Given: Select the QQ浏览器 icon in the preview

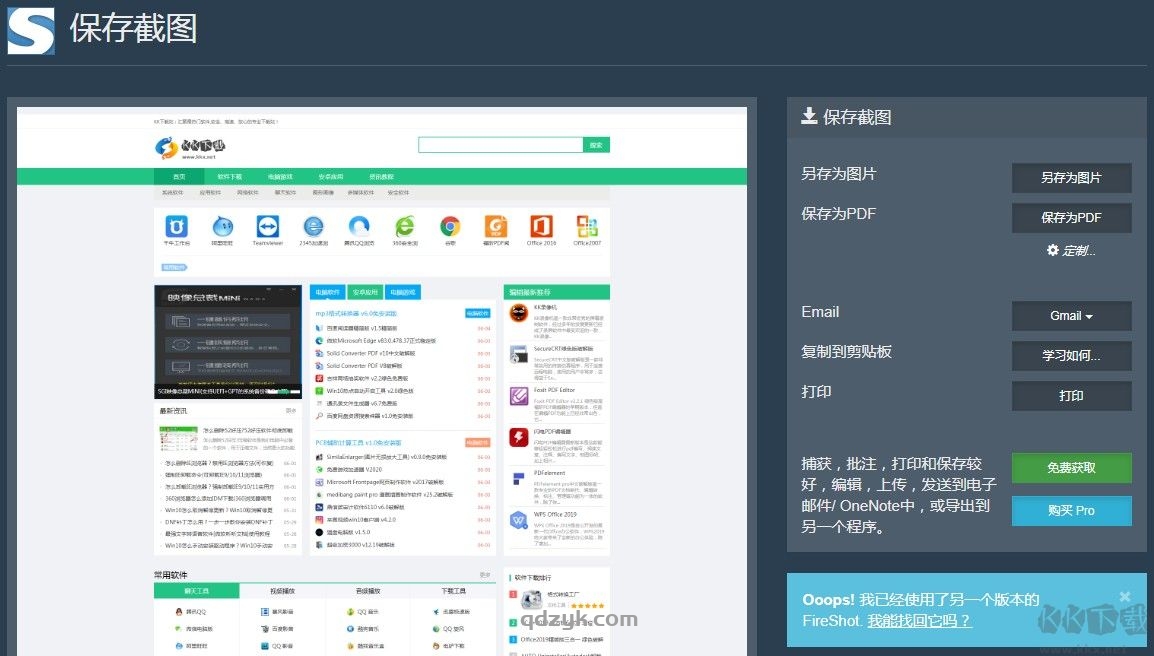Looking at the screenshot, I should [x=358, y=227].
